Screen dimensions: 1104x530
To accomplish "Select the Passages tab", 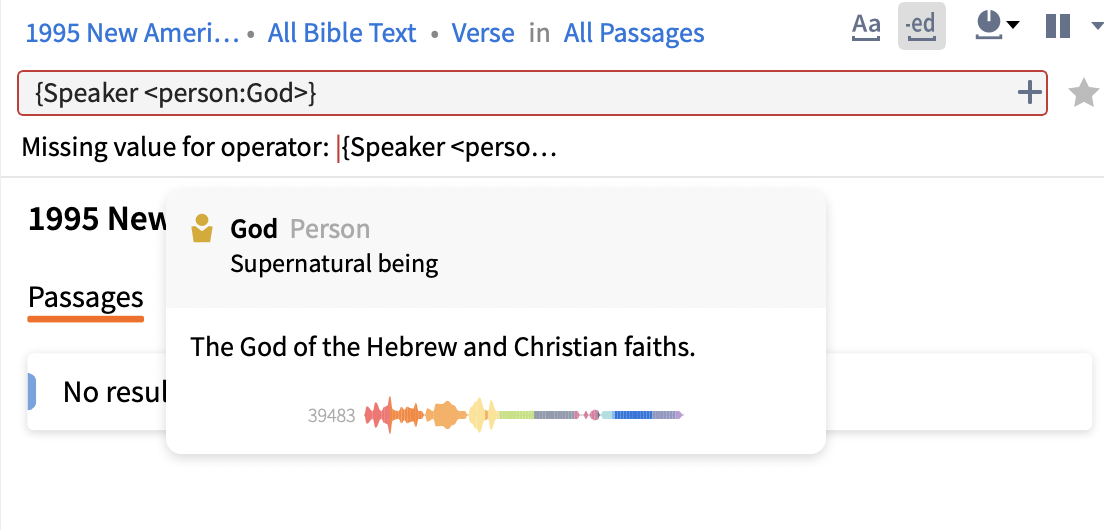I will click(x=86, y=297).
